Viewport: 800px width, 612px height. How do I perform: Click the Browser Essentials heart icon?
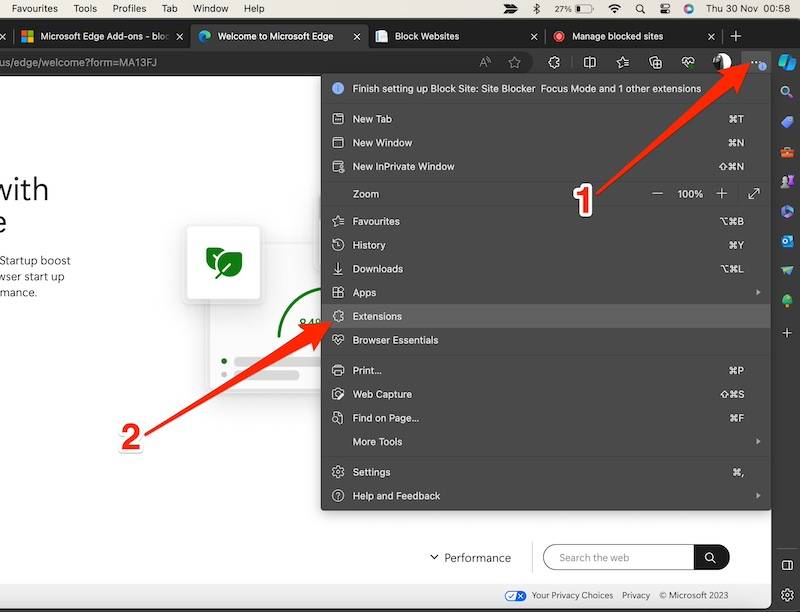(x=688, y=62)
